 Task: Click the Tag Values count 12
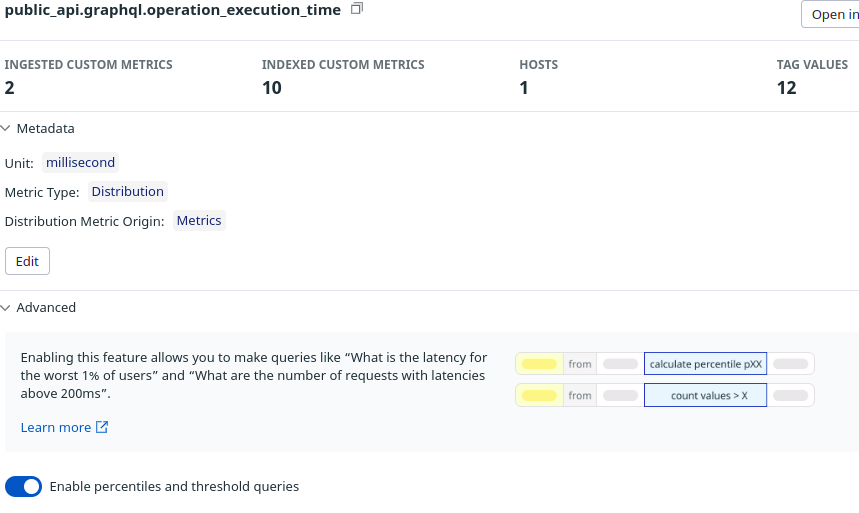tap(786, 88)
